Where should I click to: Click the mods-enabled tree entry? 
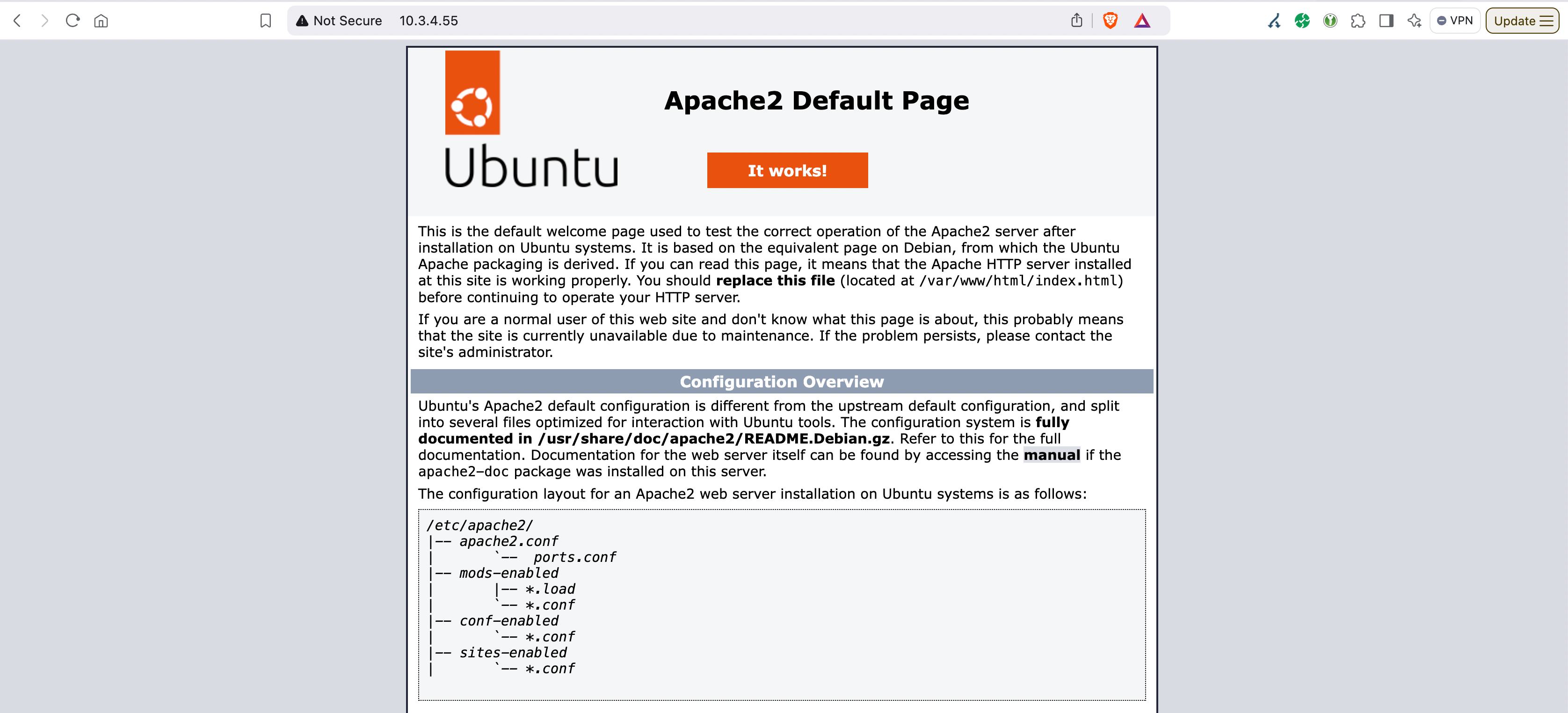(508, 572)
